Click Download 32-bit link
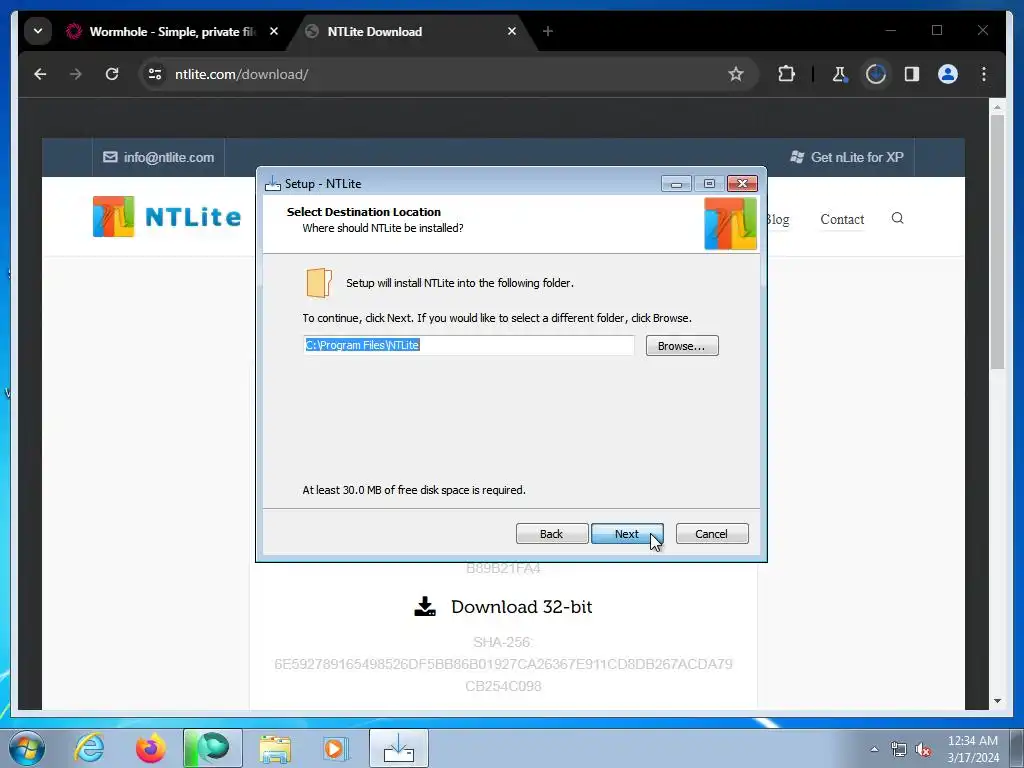This screenshot has height=768, width=1024. pos(504,607)
